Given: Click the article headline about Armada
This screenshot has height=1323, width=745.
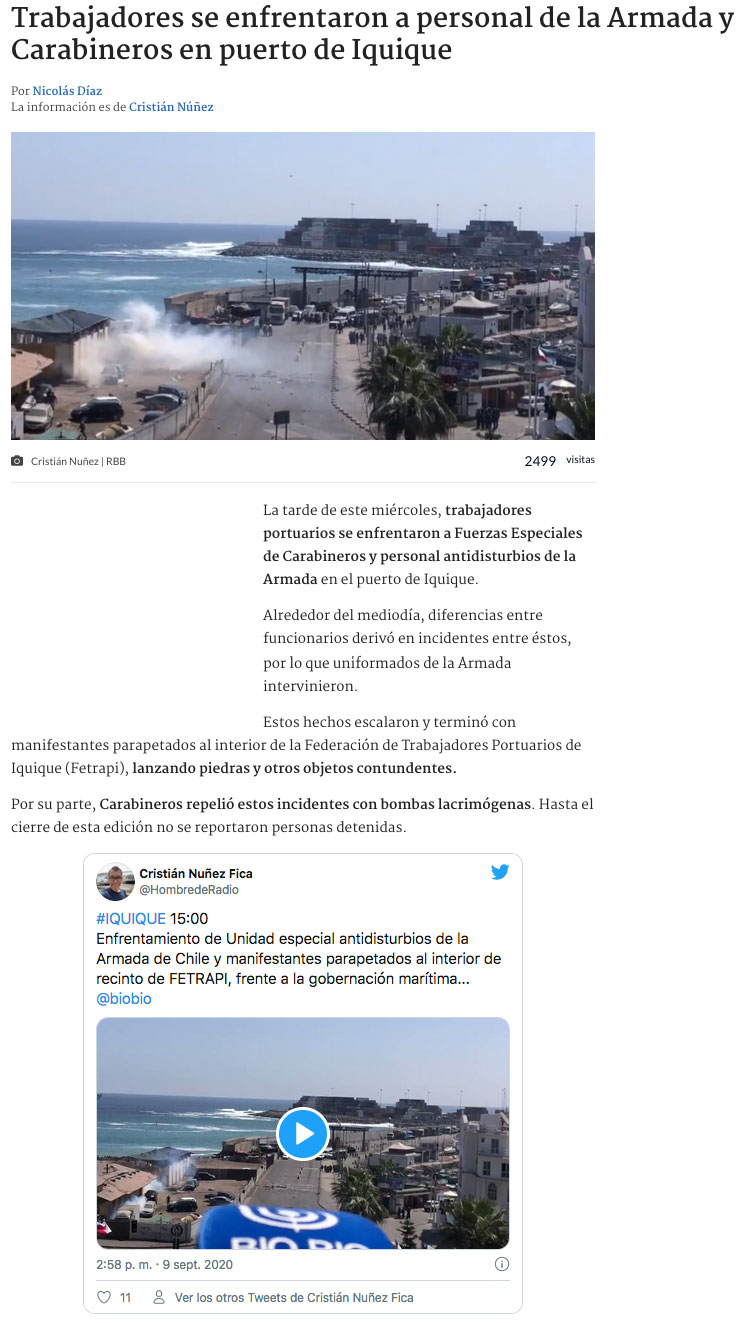Looking at the screenshot, I should (x=372, y=33).
